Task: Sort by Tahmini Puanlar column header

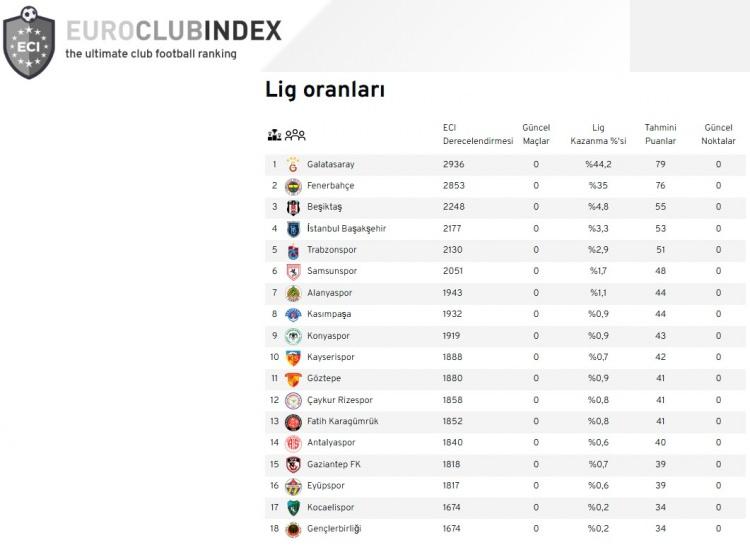Action: pos(660,134)
